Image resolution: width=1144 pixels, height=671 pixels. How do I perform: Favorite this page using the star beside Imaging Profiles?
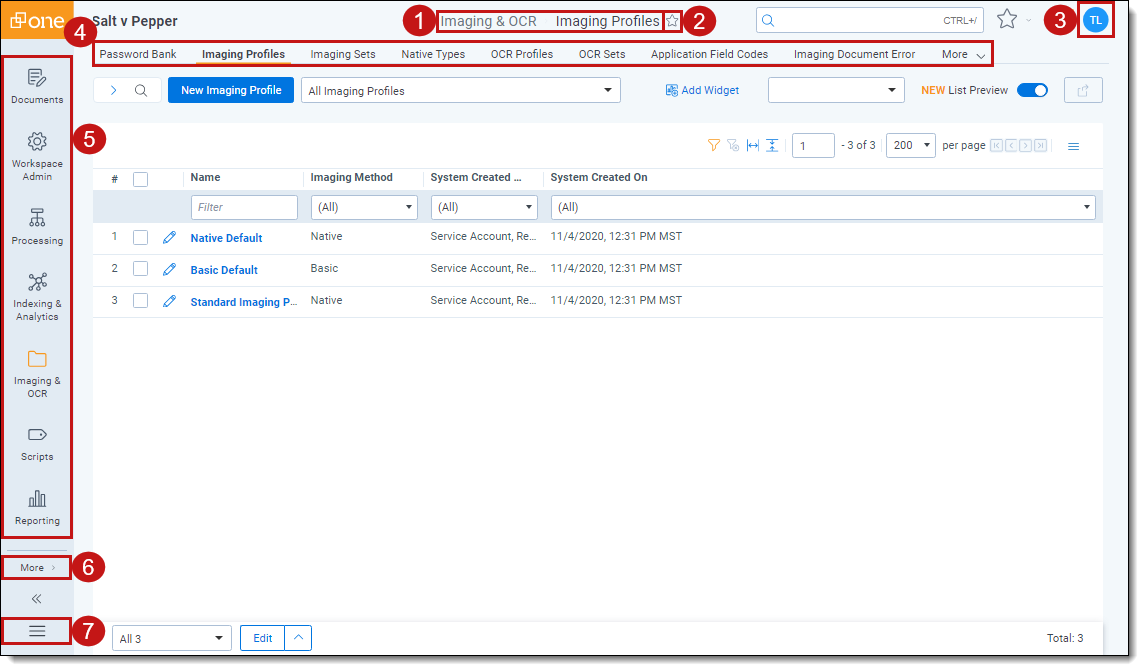click(672, 21)
